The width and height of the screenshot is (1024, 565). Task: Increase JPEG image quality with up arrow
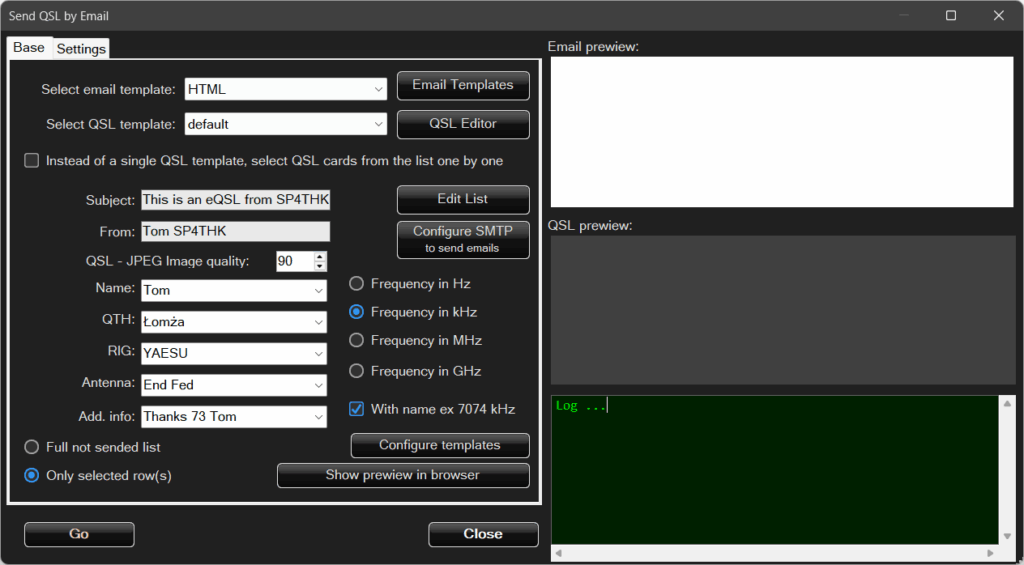(x=320, y=256)
